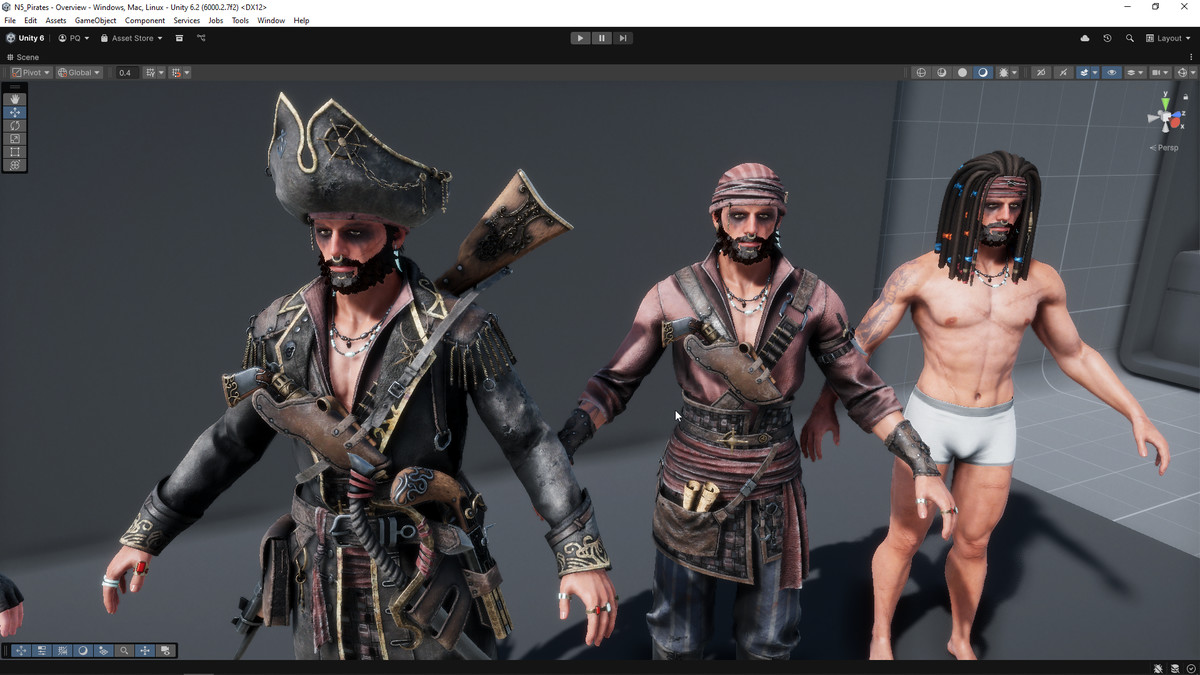Toggle scene visibility eye icon
Image resolution: width=1200 pixels, height=675 pixels.
(1112, 73)
